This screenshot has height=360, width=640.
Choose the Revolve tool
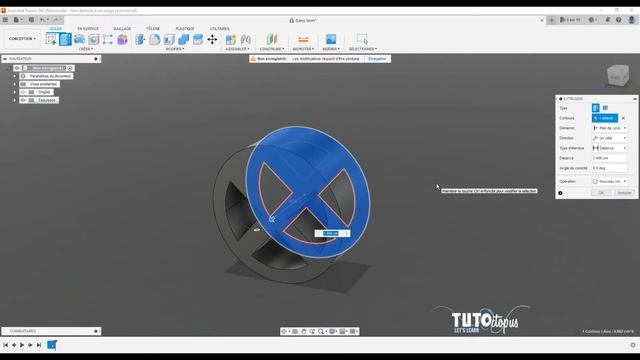tap(80, 39)
